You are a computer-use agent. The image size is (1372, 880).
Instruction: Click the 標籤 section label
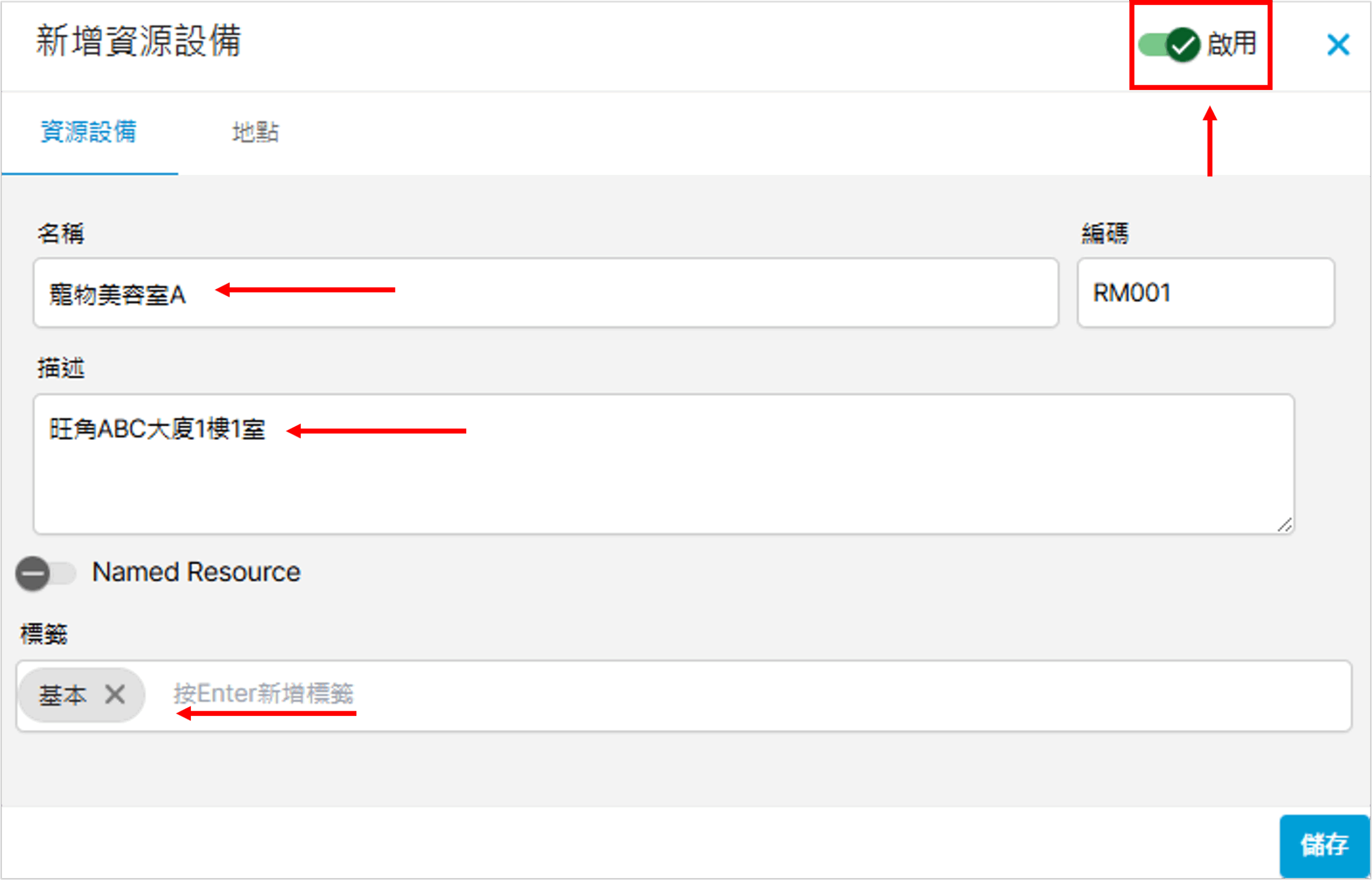pyautogui.click(x=44, y=633)
